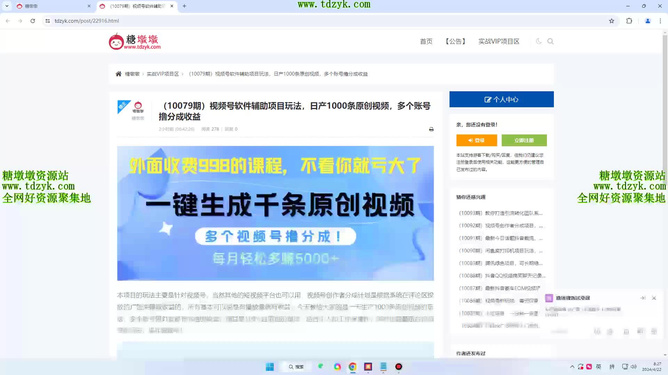Open the green leaf app on the taskbar

[320, 366]
